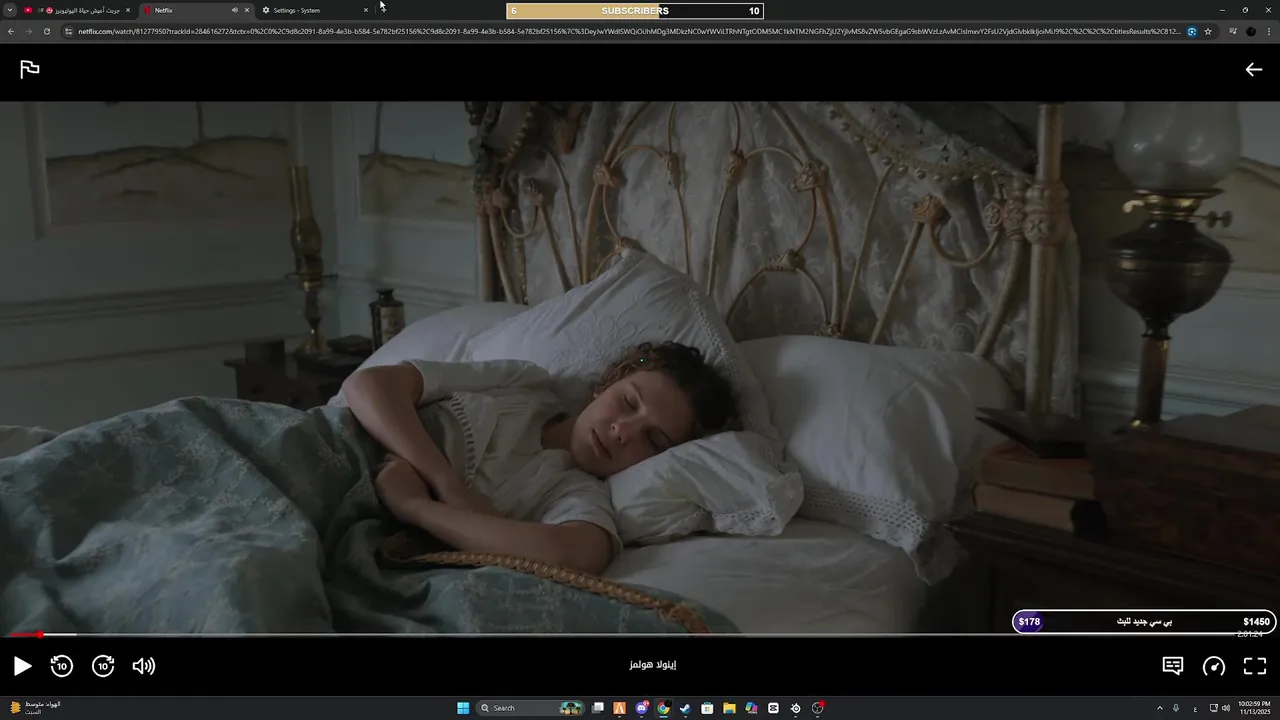This screenshot has height=720, width=1280.
Task: Open the Chrome three-dot menu
Action: pyautogui.click(x=1269, y=31)
